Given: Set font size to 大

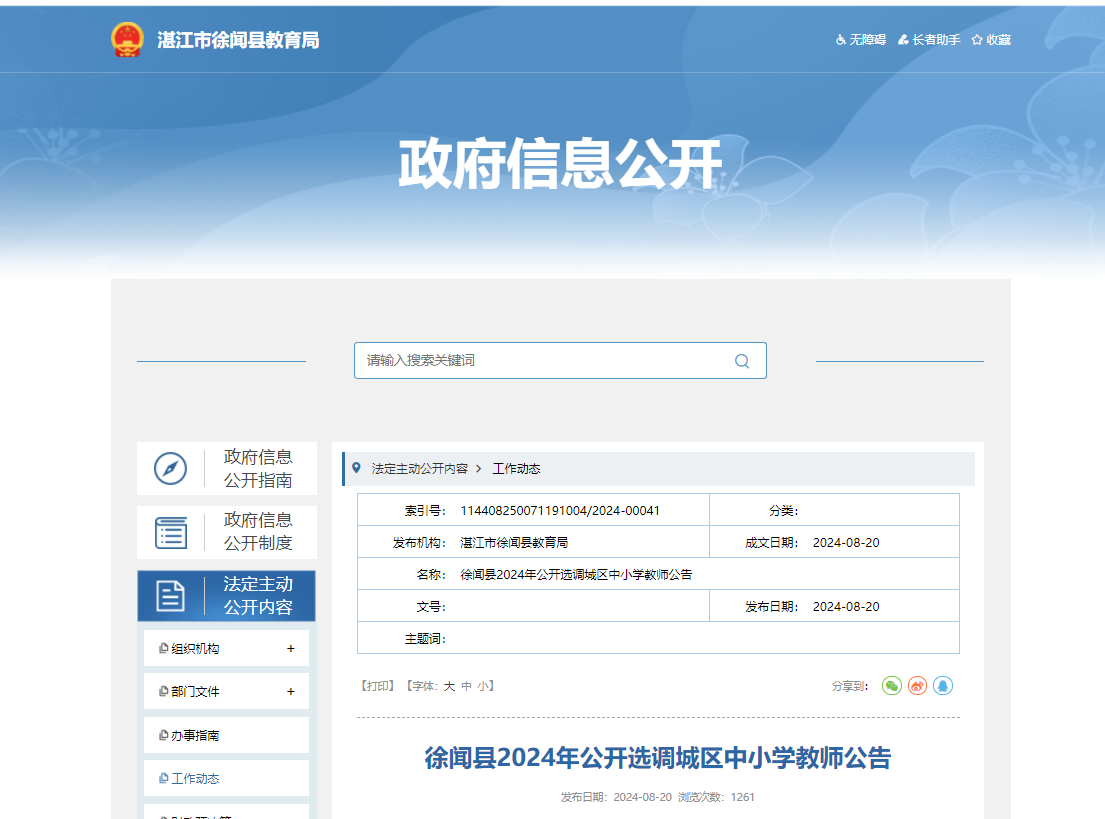Looking at the screenshot, I should pyautogui.click(x=450, y=686).
